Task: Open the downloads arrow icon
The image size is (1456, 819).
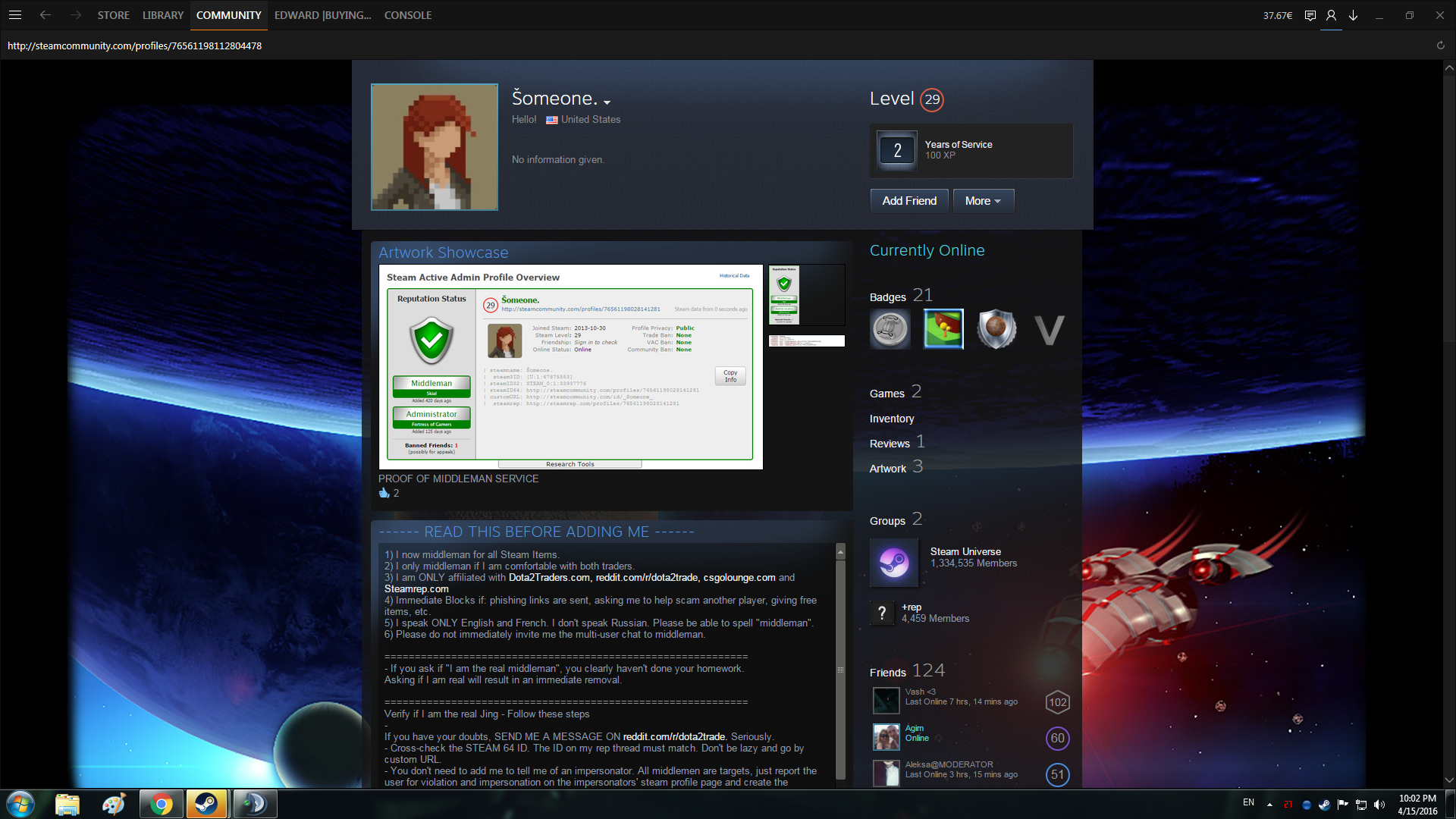Action: click(x=1353, y=15)
